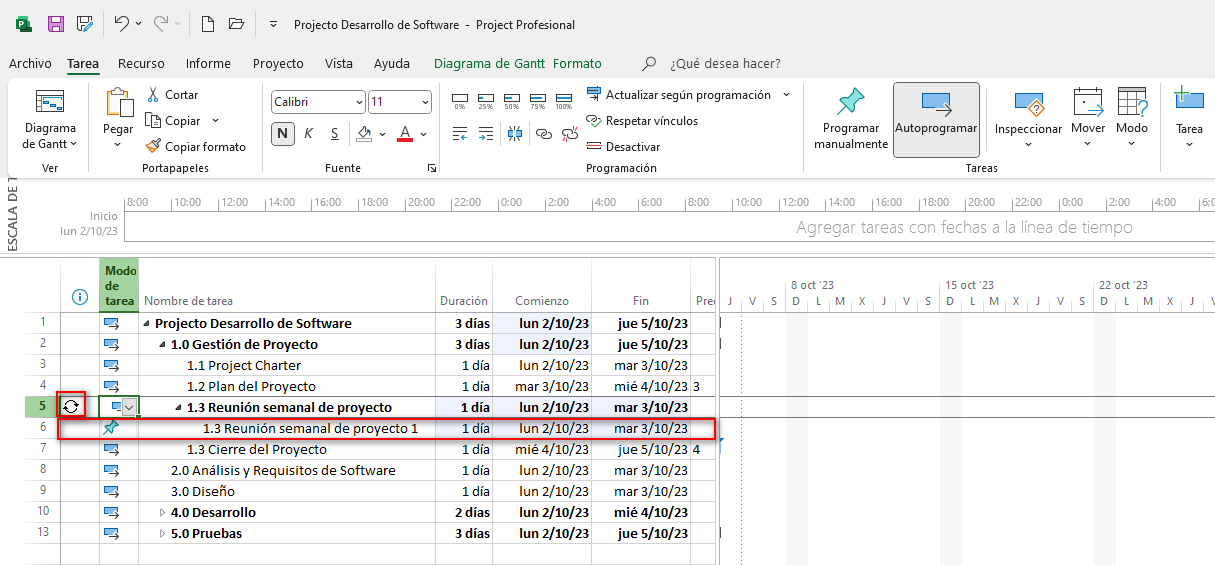Open the font name Calibri dropdown
The image size is (1215, 565).
(x=359, y=102)
